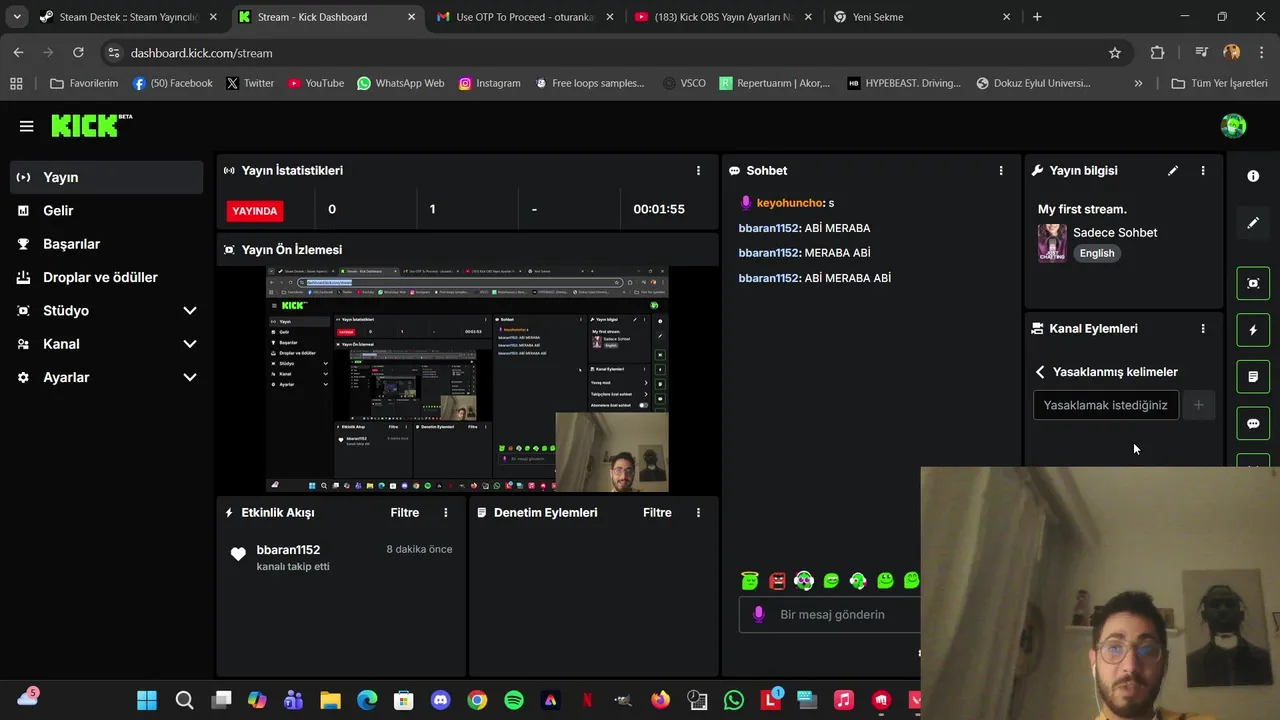Open the Denetim Eylemleri three-dot menu

[698, 512]
